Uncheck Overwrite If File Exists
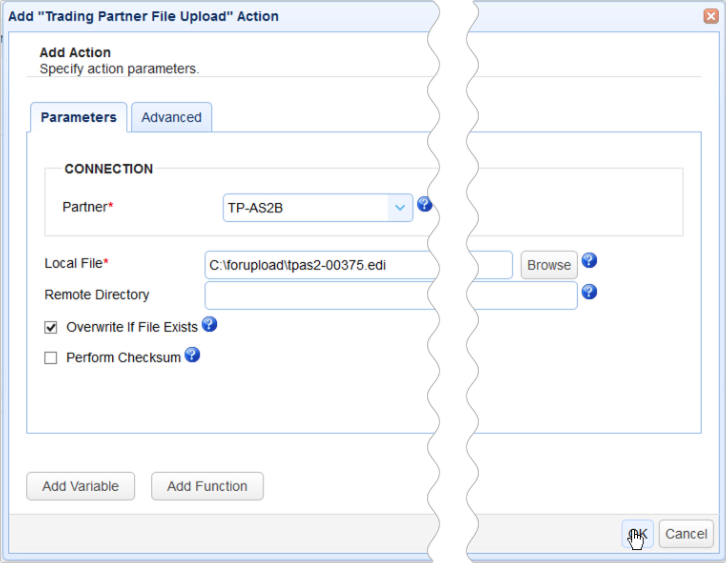The image size is (726, 563). pyautogui.click(x=51, y=327)
